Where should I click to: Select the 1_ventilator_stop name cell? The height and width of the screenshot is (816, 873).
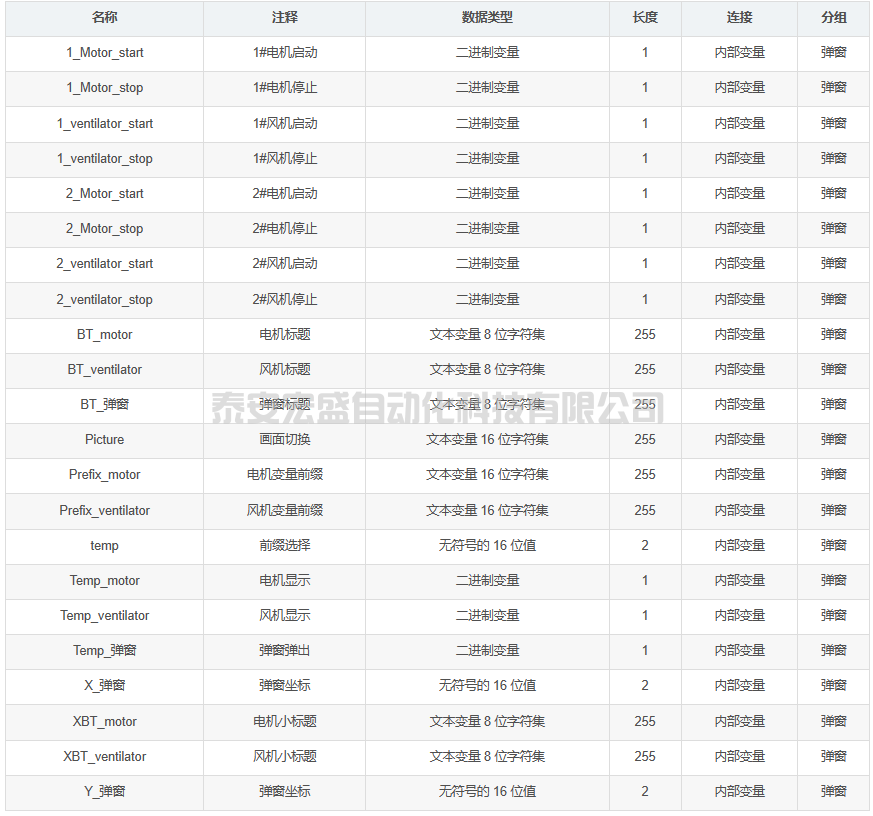point(104,159)
